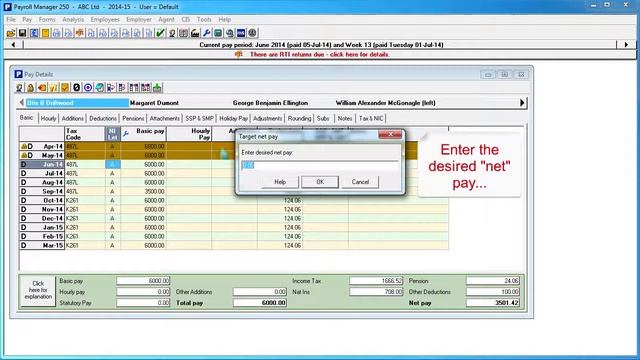Click OK in the Target net pay dialog
The width and height of the screenshot is (640, 360).
pos(320,182)
